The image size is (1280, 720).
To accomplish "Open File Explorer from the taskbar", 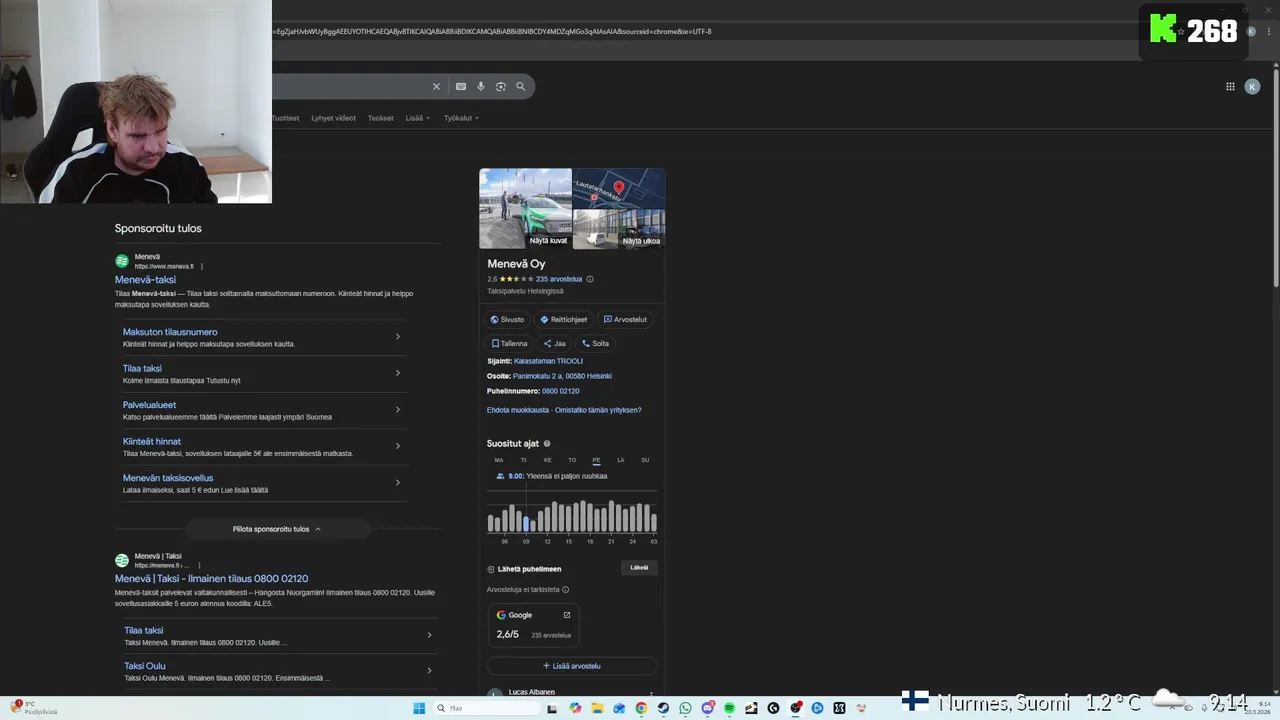I will click(x=597, y=708).
